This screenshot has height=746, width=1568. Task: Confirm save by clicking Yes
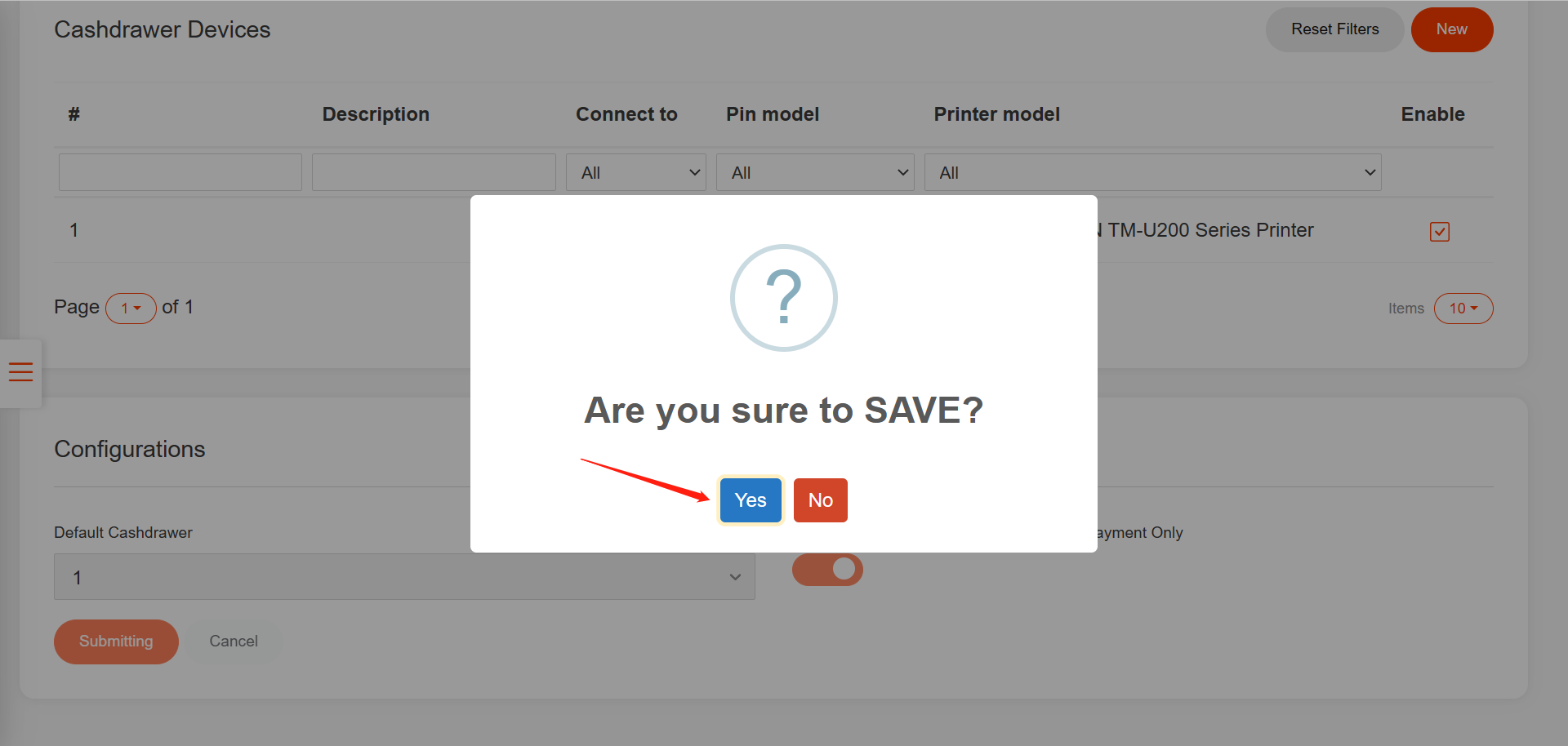tap(750, 500)
